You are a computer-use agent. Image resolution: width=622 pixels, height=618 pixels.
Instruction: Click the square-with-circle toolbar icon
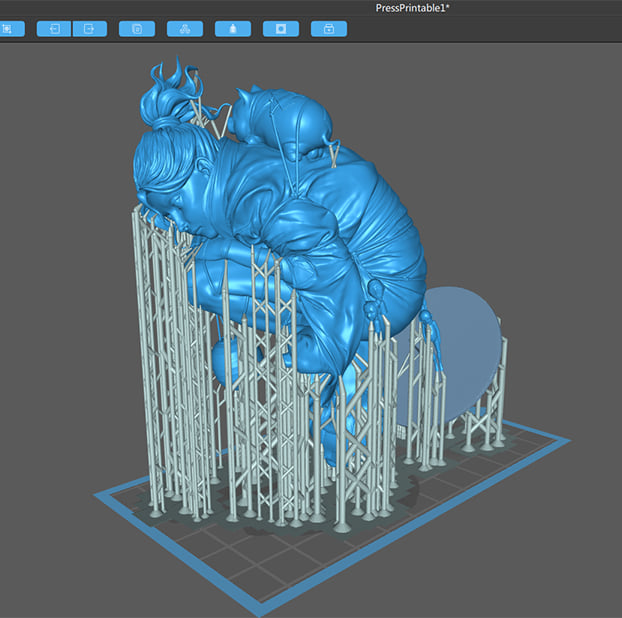point(281,28)
